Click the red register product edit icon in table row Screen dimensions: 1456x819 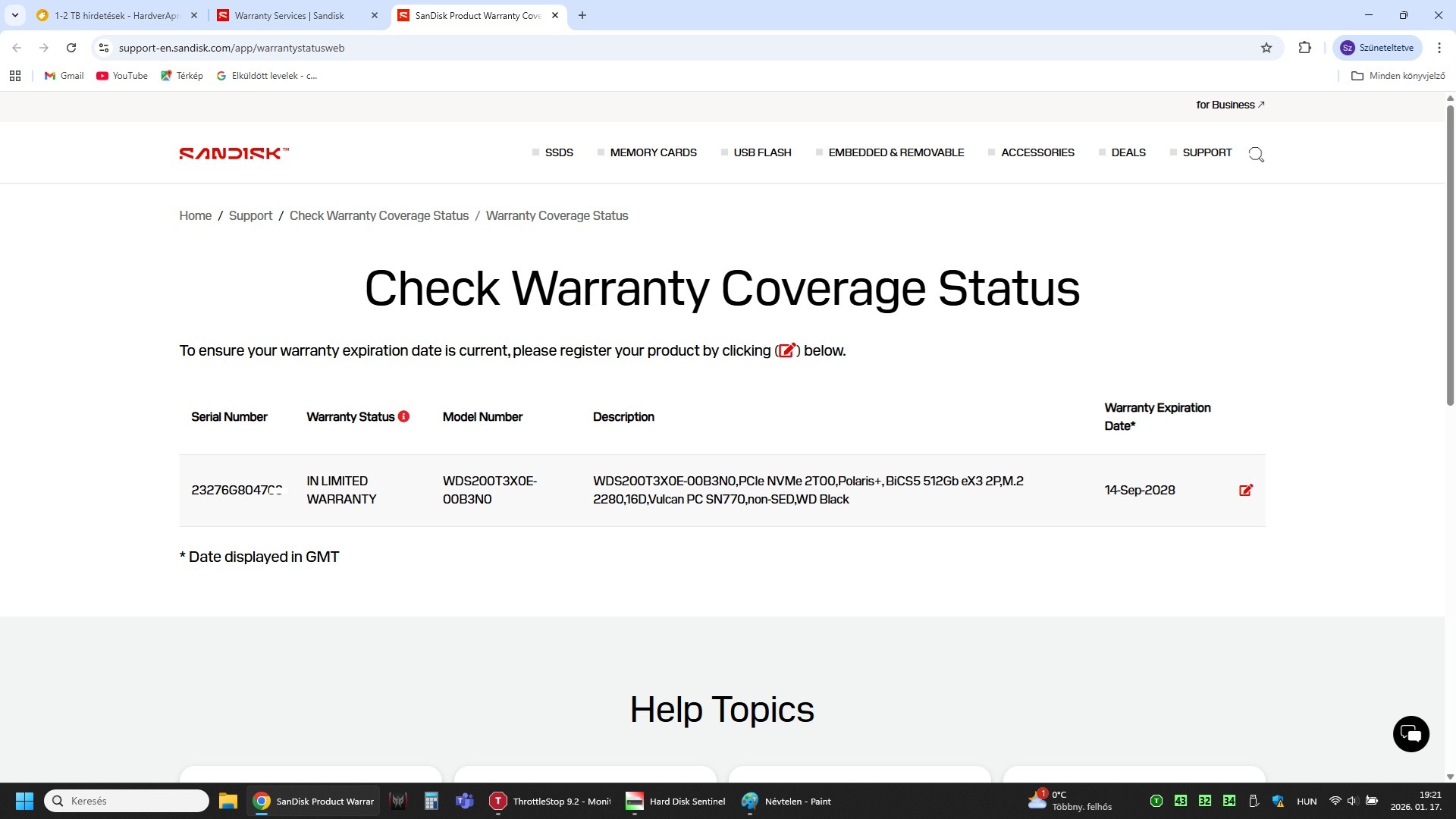(x=1245, y=490)
